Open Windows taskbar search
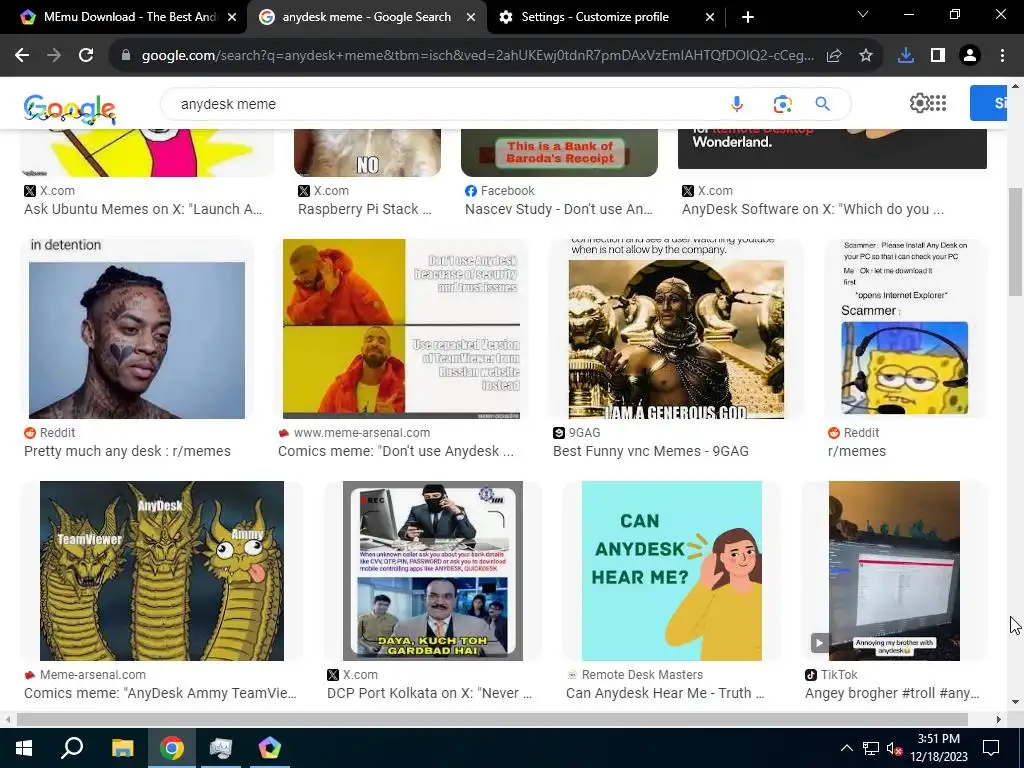 72,748
